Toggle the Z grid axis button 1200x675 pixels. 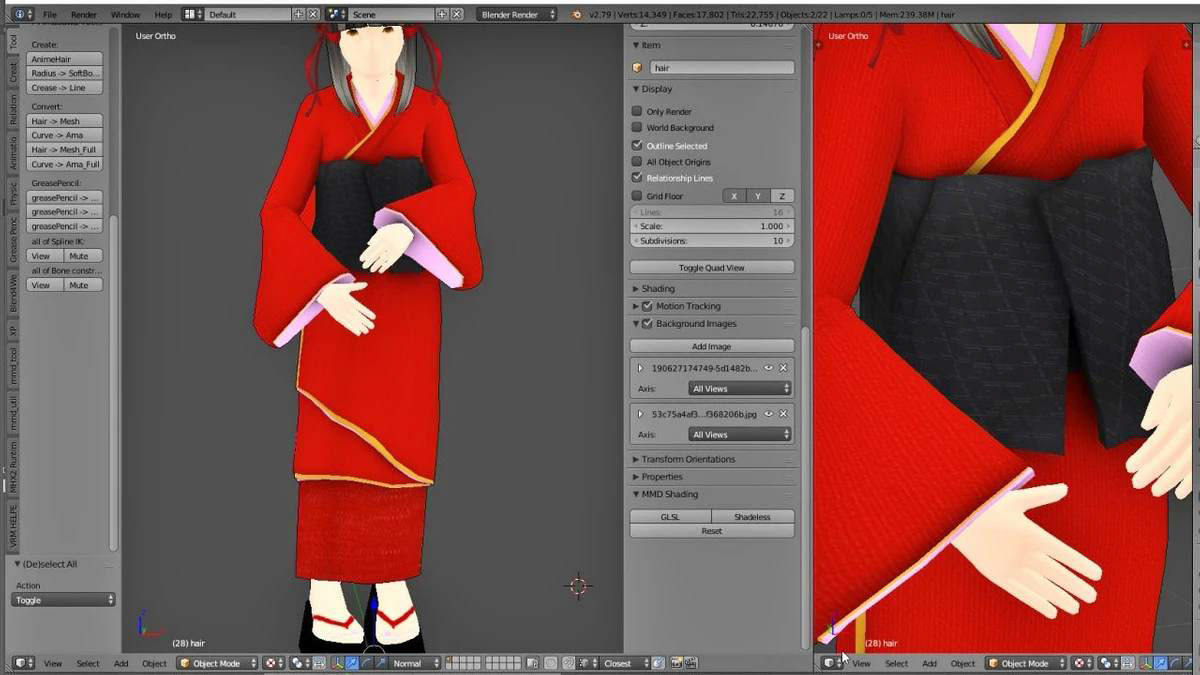[x=782, y=196]
